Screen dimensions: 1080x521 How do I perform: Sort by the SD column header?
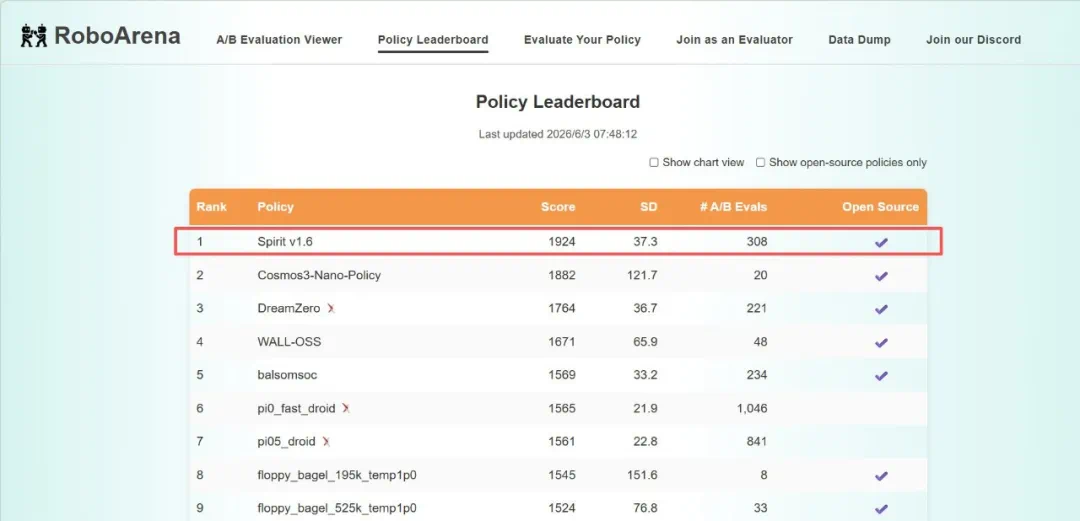pos(648,207)
